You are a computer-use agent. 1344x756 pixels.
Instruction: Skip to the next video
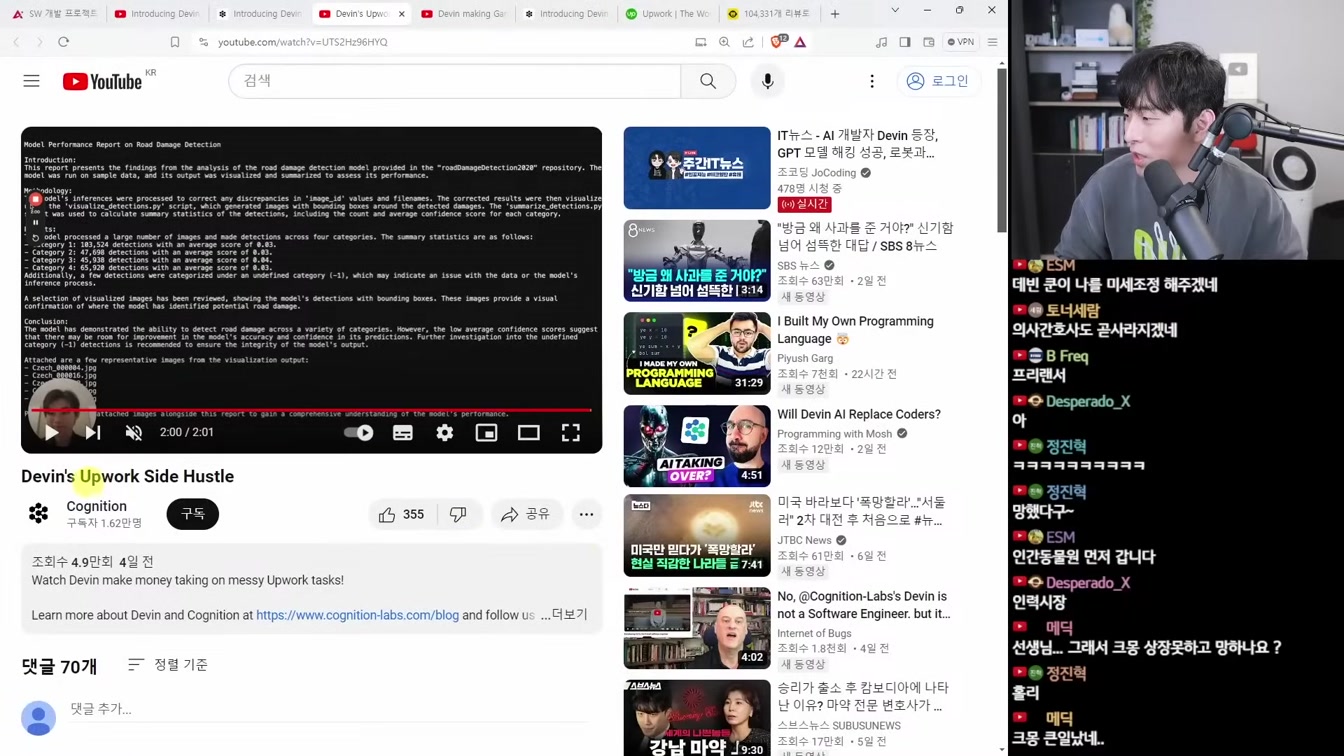pyautogui.click(x=93, y=433)
